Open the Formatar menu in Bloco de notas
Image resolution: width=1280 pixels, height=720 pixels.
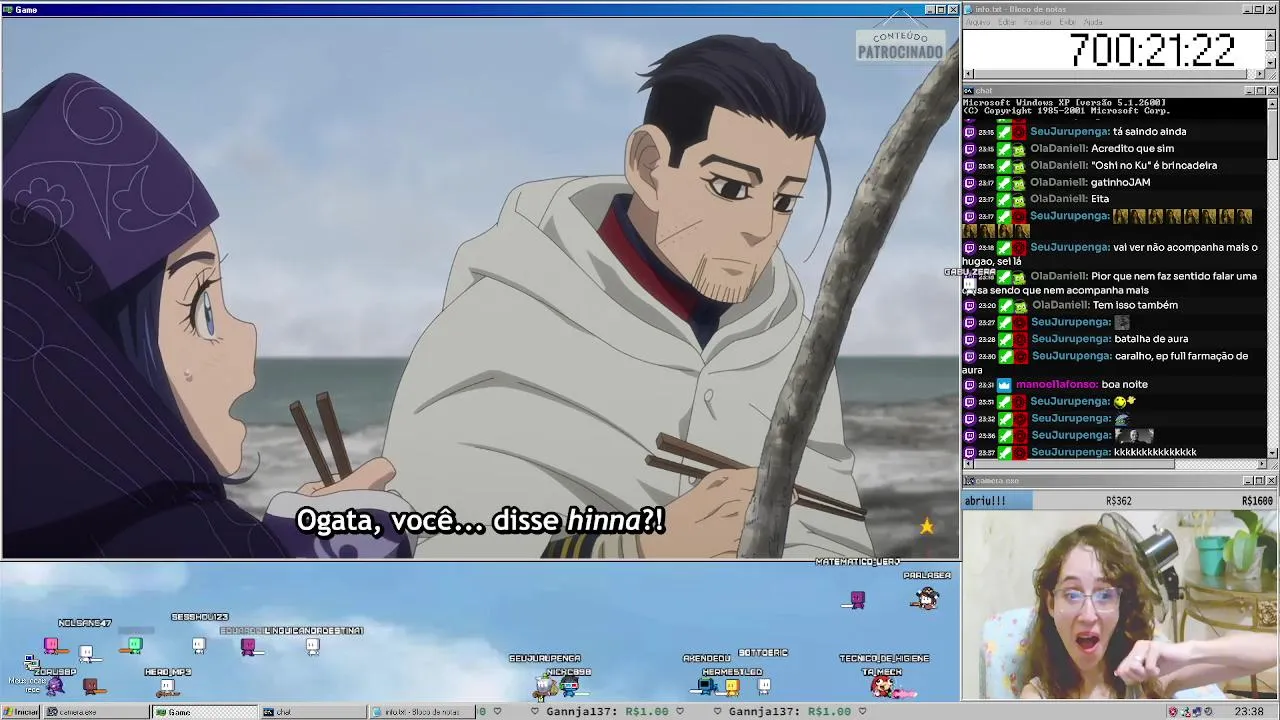pyautogui.click(x=1038, y=22)
